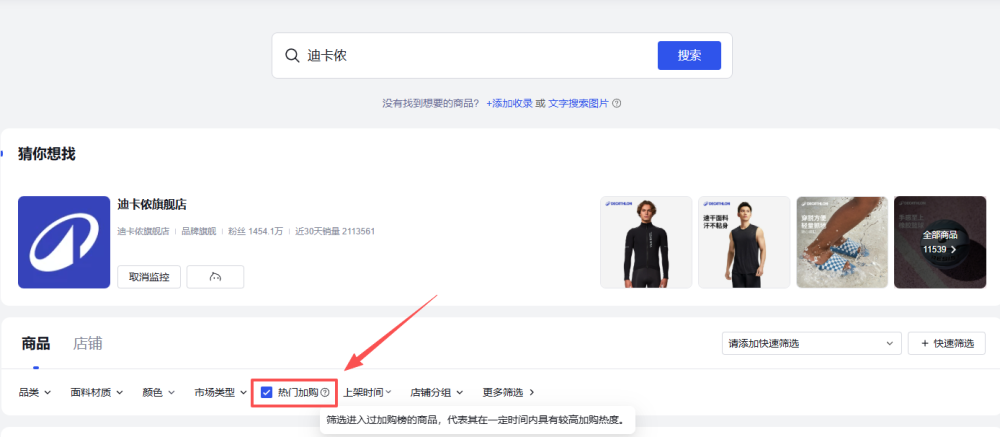Click the icon button beside 取消监控

(215, 277)
